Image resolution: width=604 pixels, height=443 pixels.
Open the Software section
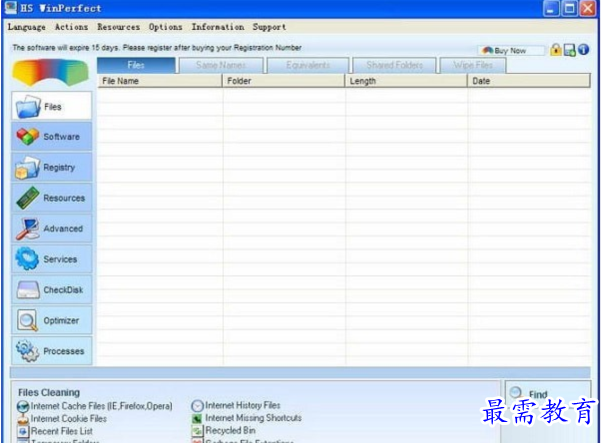click(x=52, y=136)
